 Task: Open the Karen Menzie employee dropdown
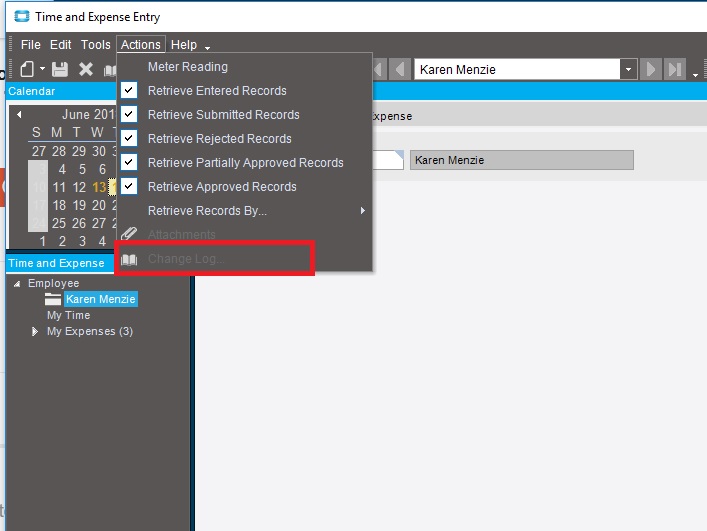click(x=628, y=70)
